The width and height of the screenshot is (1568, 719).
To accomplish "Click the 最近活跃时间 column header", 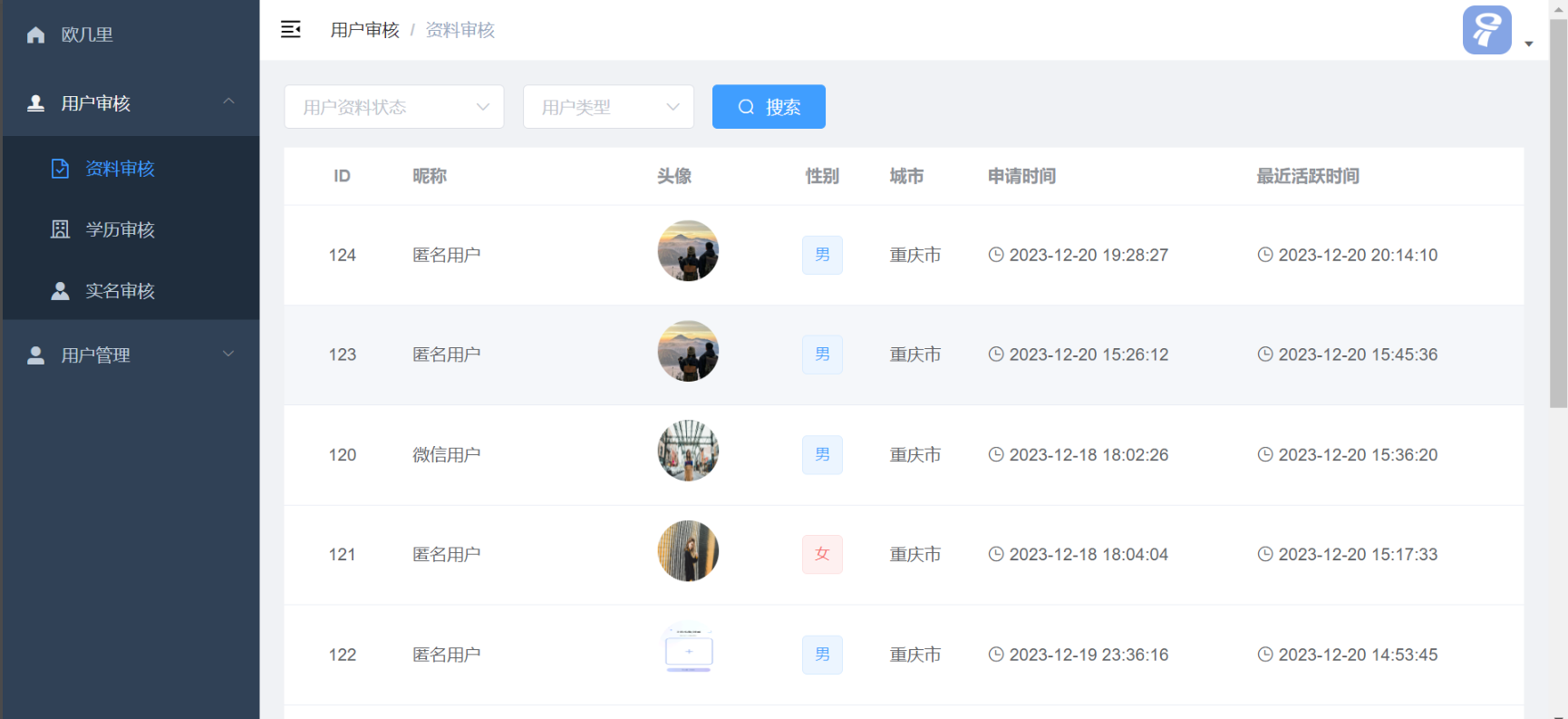I will 1308,176.
